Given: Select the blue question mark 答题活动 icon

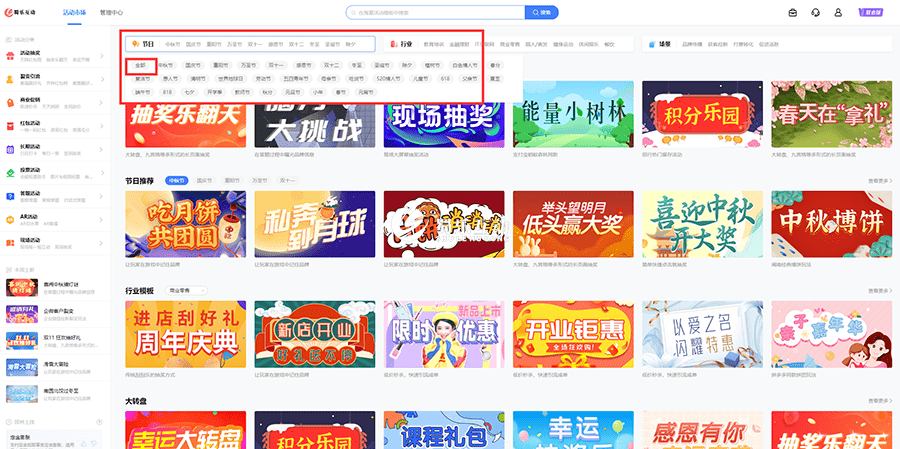Looking at the screenshot, I should (x=10, y=196).
